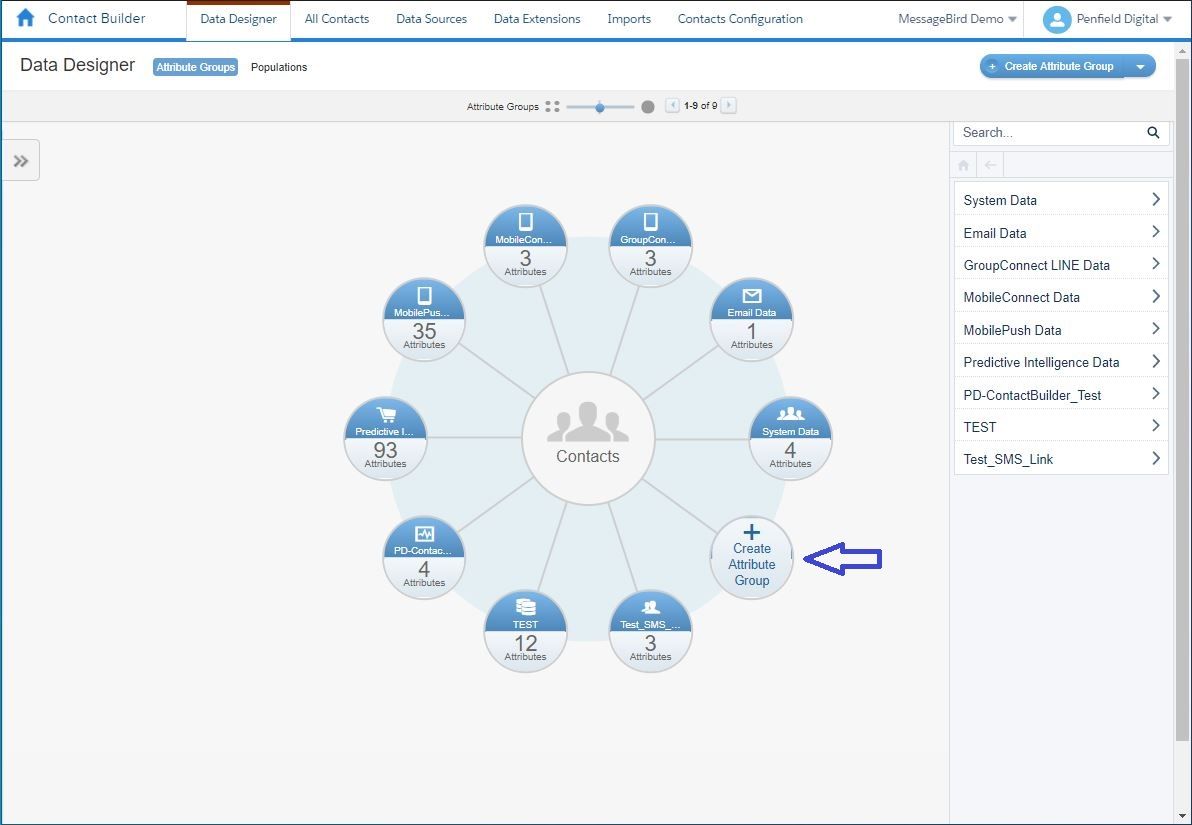Open the All Contacts tab
Image resolution: width=1192 pixels, height=825 pixels.
336,19
